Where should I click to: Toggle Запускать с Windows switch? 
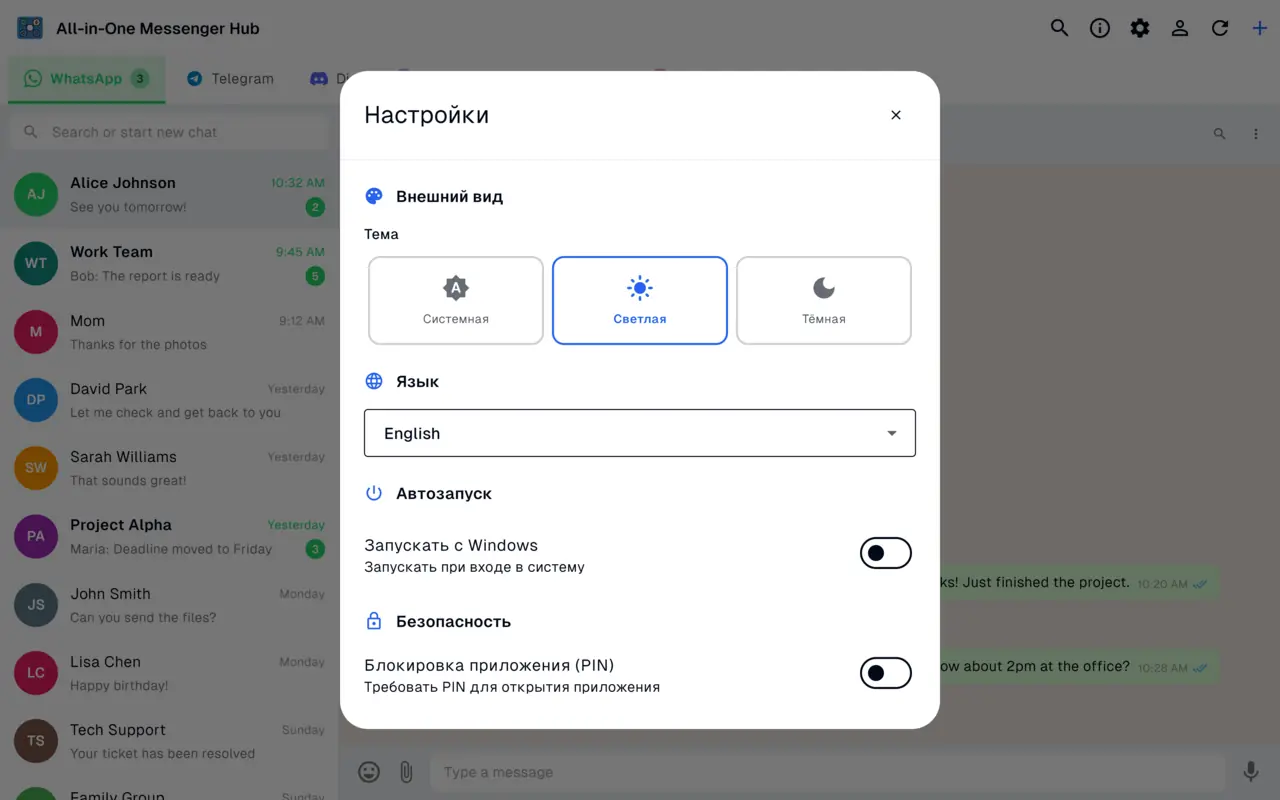point(886,553)
